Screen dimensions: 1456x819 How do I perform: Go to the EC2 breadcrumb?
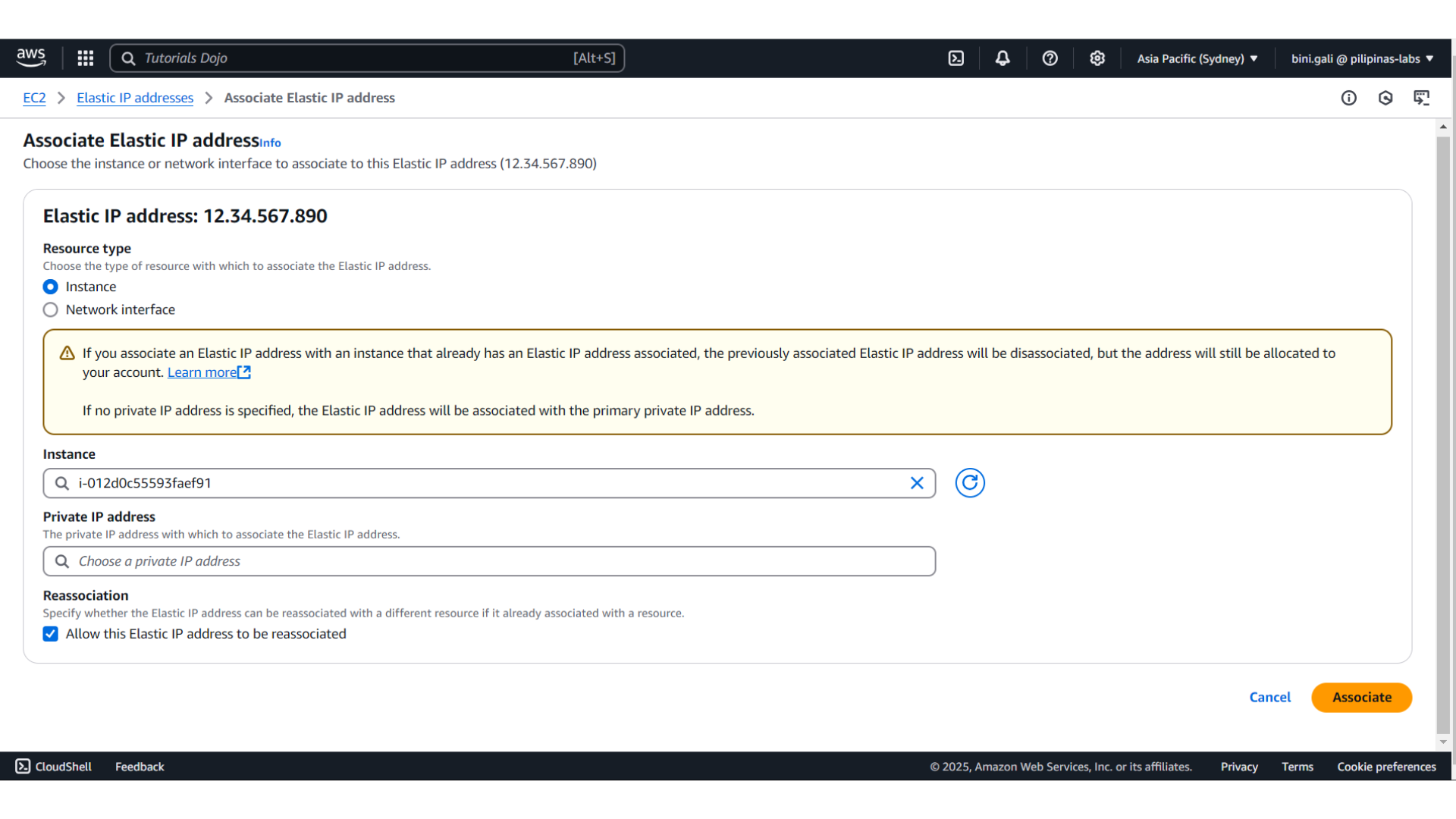click(x=34, y=98)
